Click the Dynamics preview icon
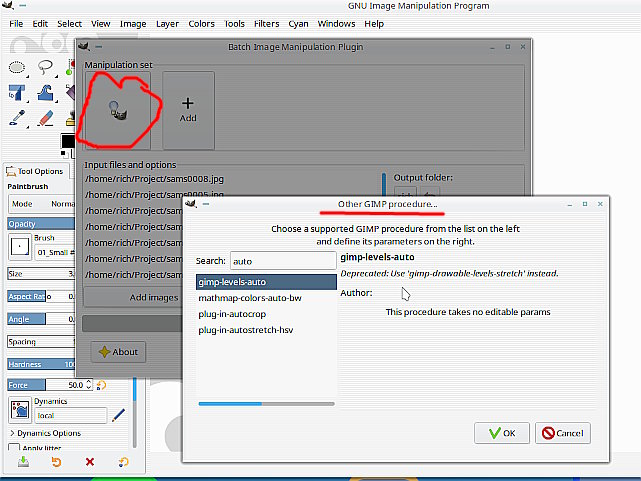Image resolution: width=641 pixels, height=481 pixels. point(20,409)
